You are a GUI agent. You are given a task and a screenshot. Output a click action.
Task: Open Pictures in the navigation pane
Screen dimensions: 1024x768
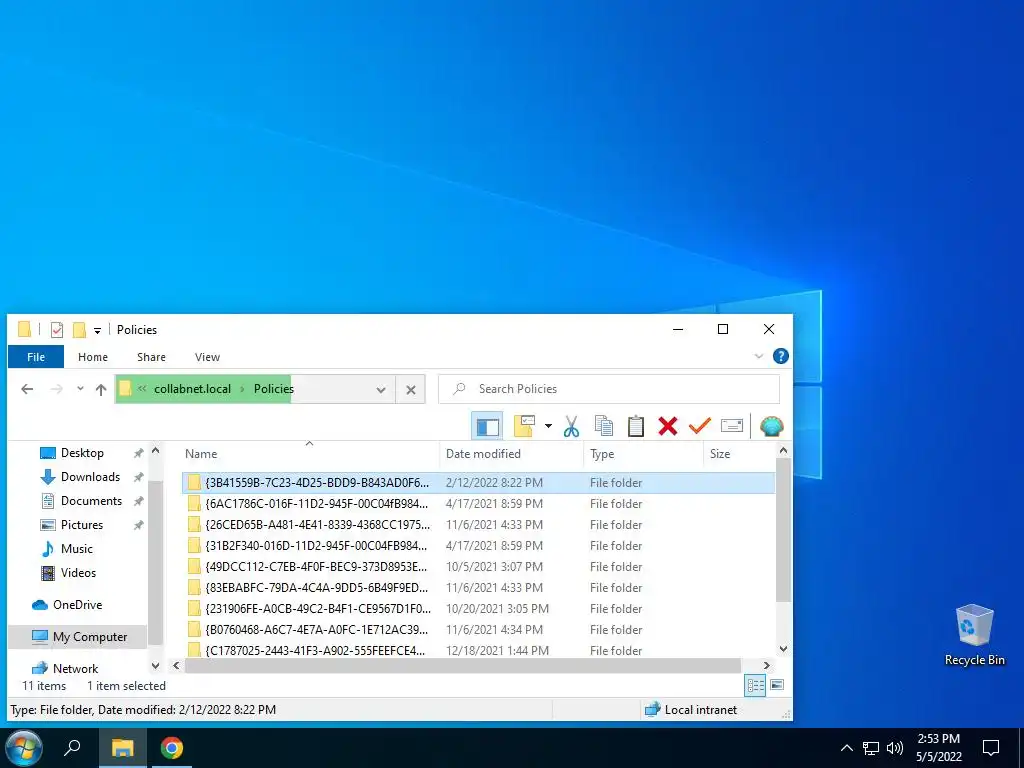click(x=82, y=524)
